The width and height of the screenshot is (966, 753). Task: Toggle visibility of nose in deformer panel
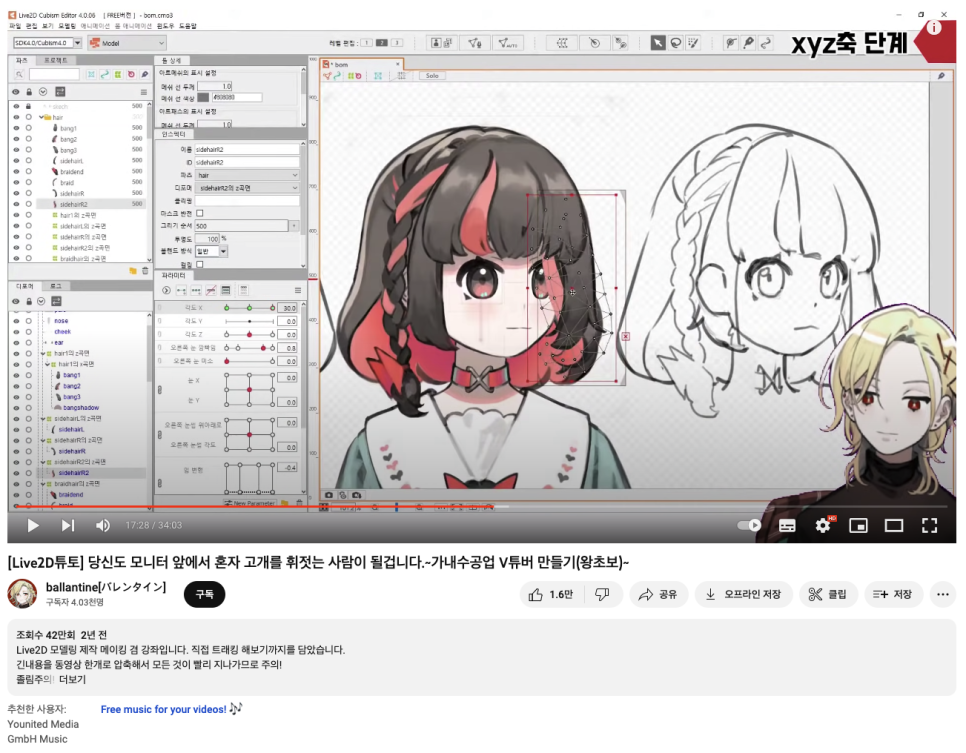16,320
